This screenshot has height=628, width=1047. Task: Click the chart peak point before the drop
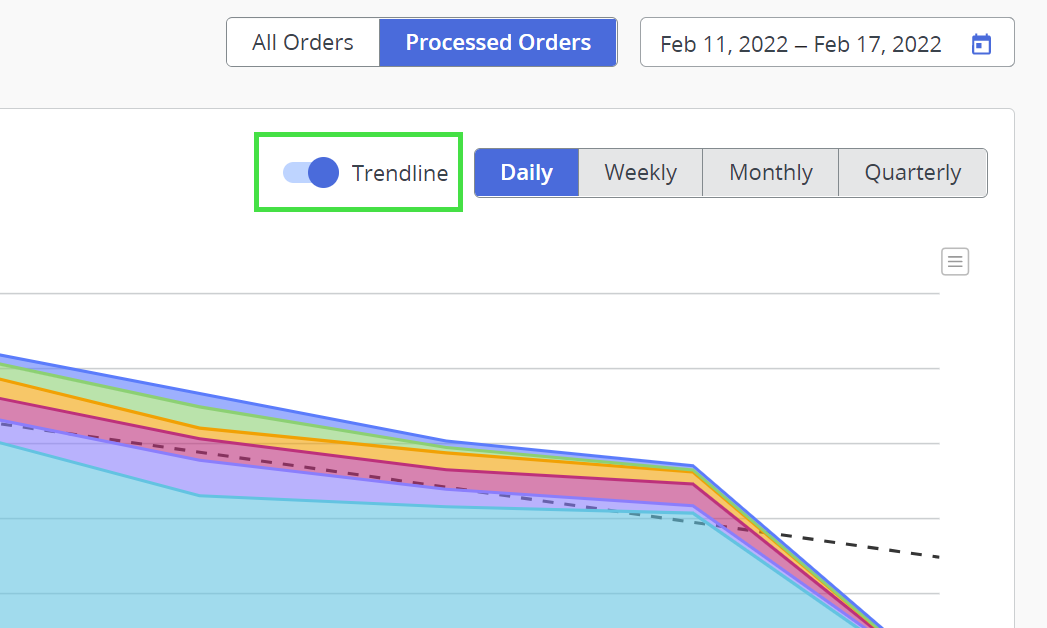pyautogui.click(x=693, y=466)
